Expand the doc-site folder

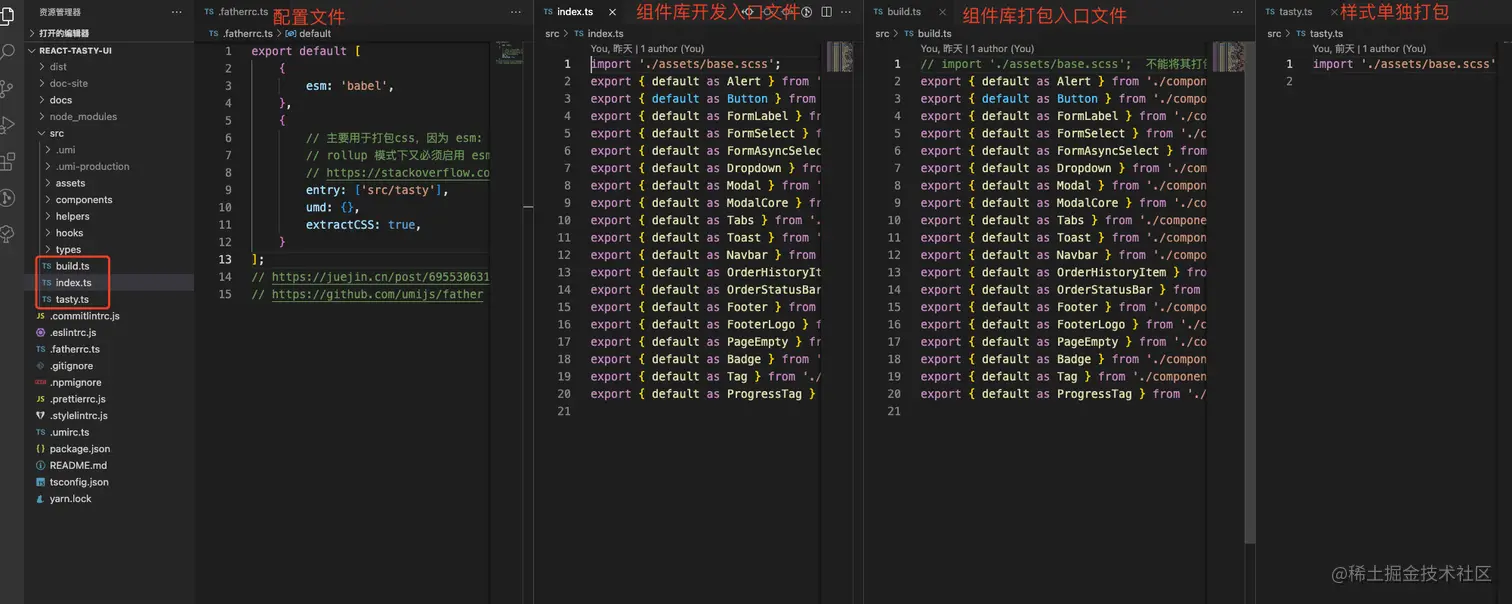108,83
